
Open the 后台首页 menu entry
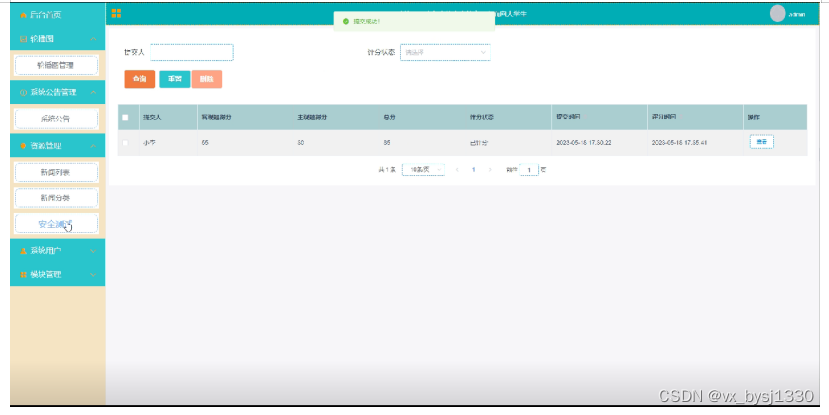pos(58,15)
